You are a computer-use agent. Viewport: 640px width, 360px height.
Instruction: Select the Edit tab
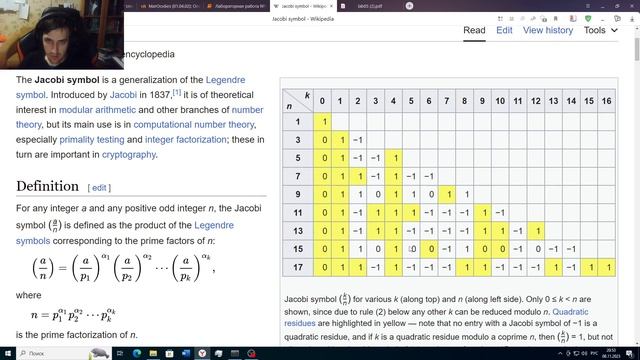[x=504, y=30]
